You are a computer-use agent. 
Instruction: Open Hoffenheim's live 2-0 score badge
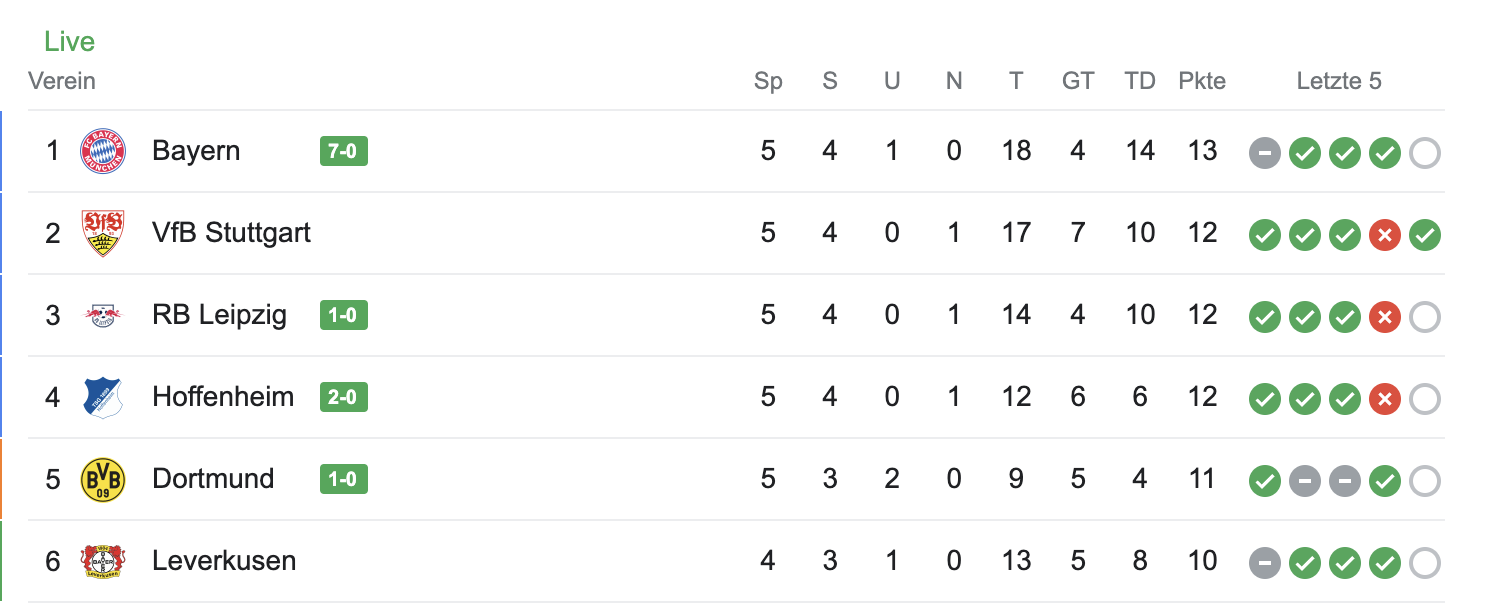pyautogui.click(x=343, y=397)
